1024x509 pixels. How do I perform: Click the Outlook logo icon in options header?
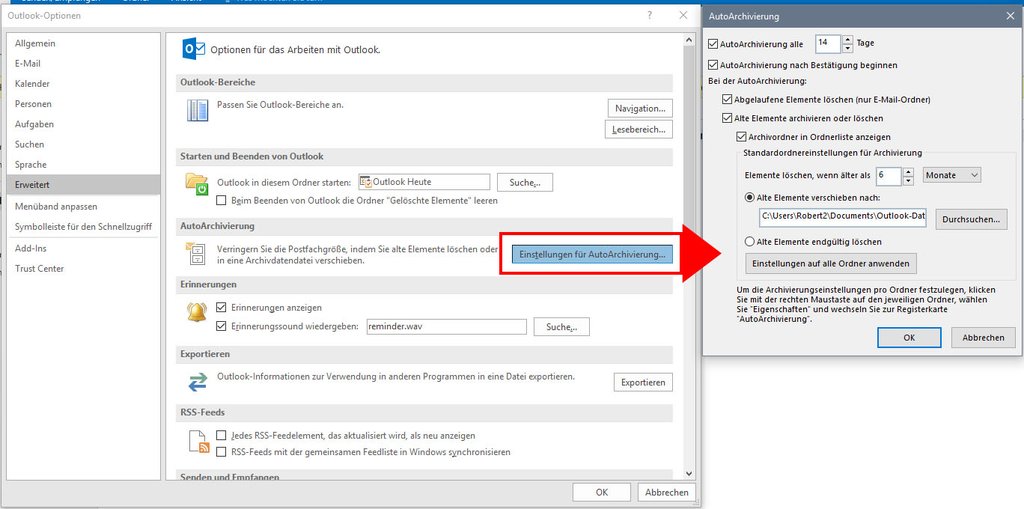coord(193,48)
